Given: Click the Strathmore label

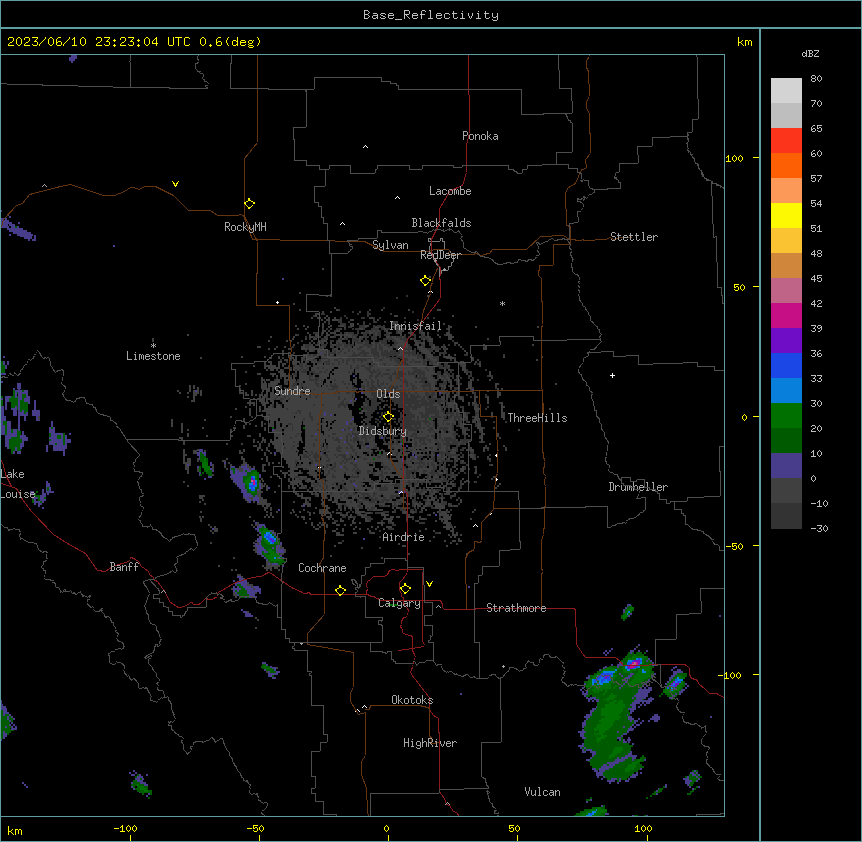Looking at the screenshot, I should (x=516, y=608).
